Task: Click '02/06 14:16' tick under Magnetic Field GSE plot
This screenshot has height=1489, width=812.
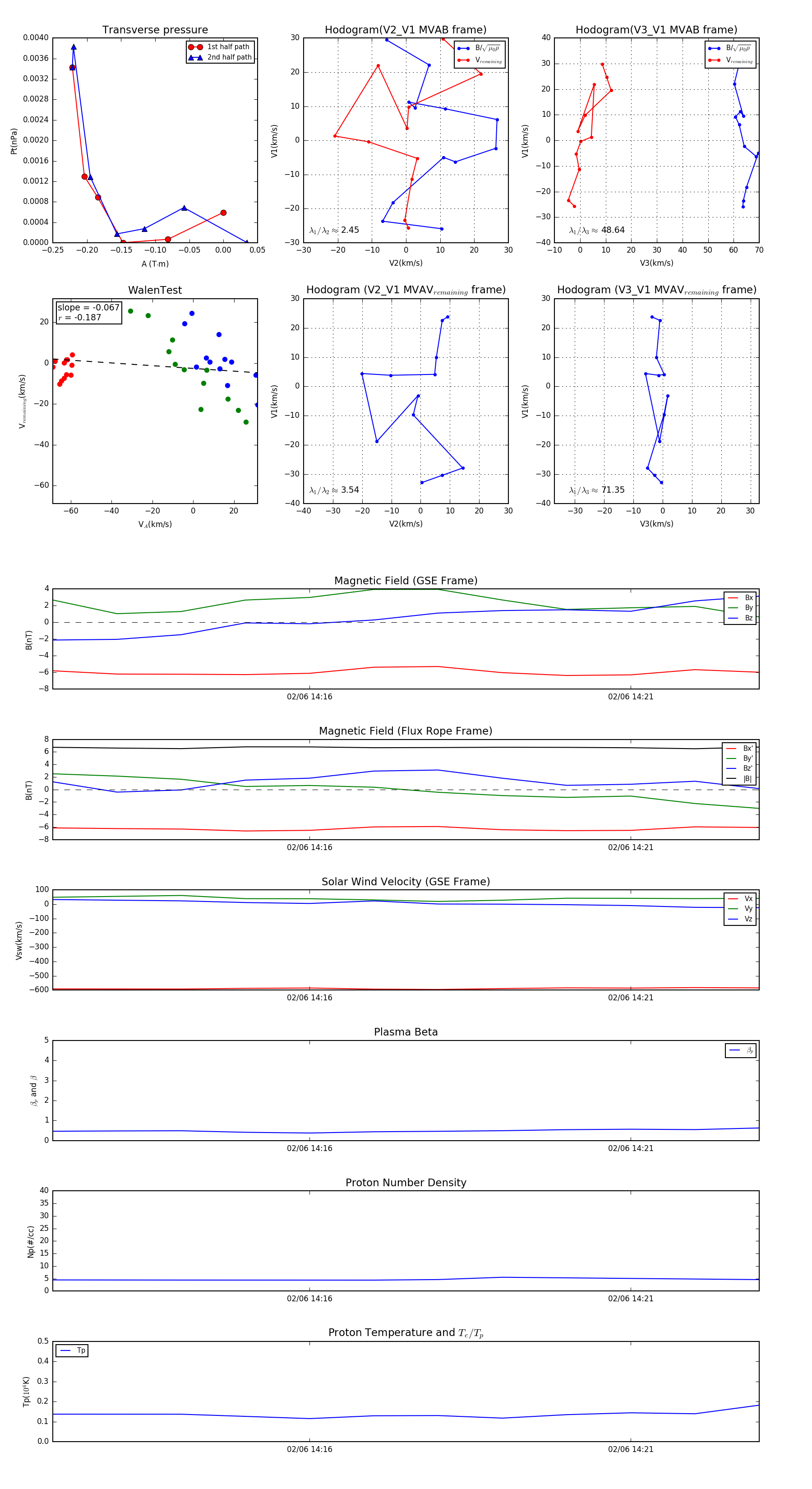Action: (309, 697)
